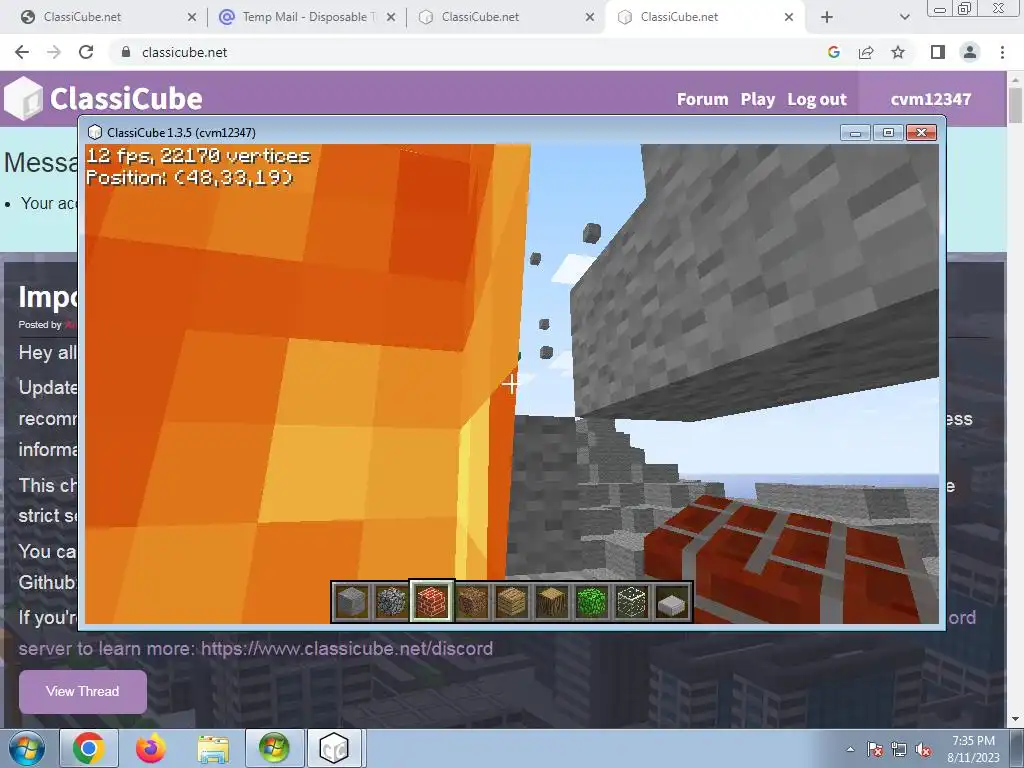Open the tab search dropdown arrow
The width and height of the screenshot is (1024, 768).
click(x=904, y=17)
